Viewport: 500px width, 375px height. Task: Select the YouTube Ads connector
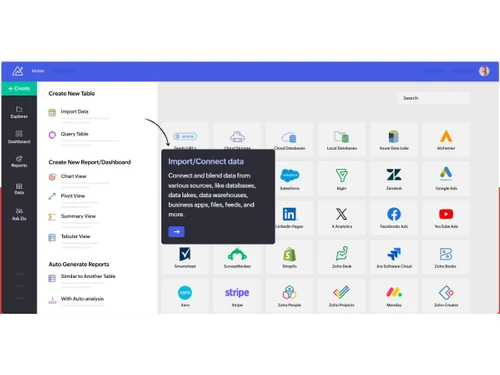point(446,218)
